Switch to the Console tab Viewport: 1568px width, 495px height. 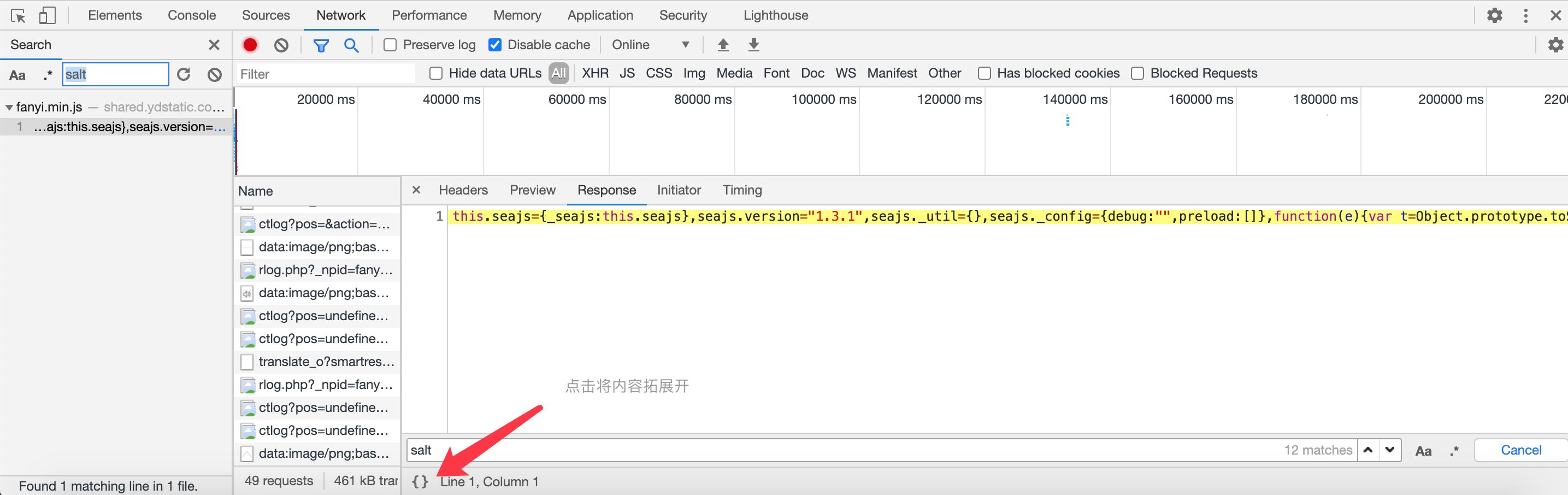pyautogui.click(x=192, y=15)
